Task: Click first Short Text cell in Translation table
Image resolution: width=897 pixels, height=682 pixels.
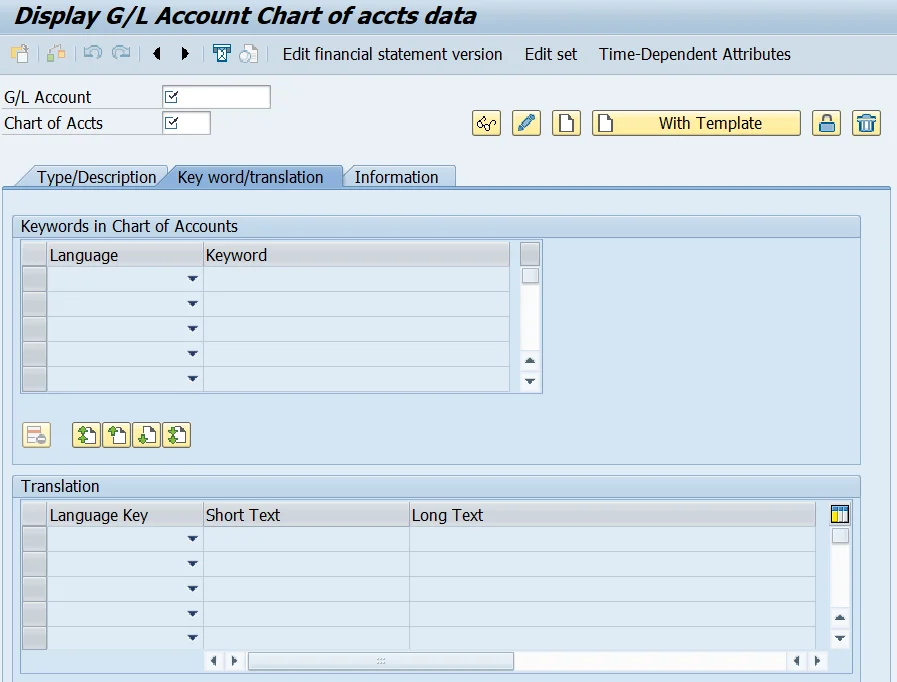Action: coord(306,539)
